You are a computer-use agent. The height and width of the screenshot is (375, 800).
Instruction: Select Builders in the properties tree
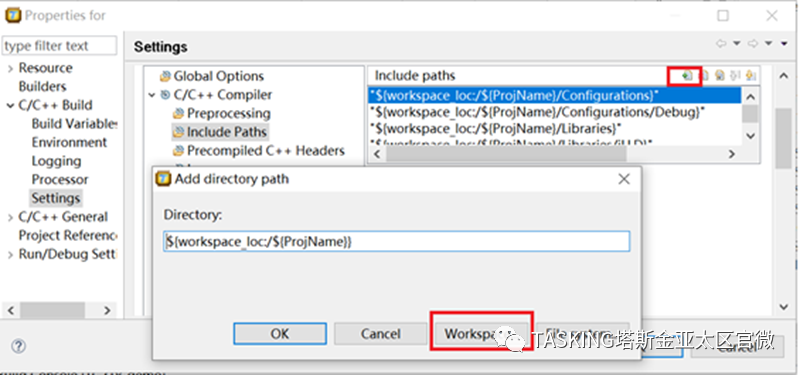42,86
